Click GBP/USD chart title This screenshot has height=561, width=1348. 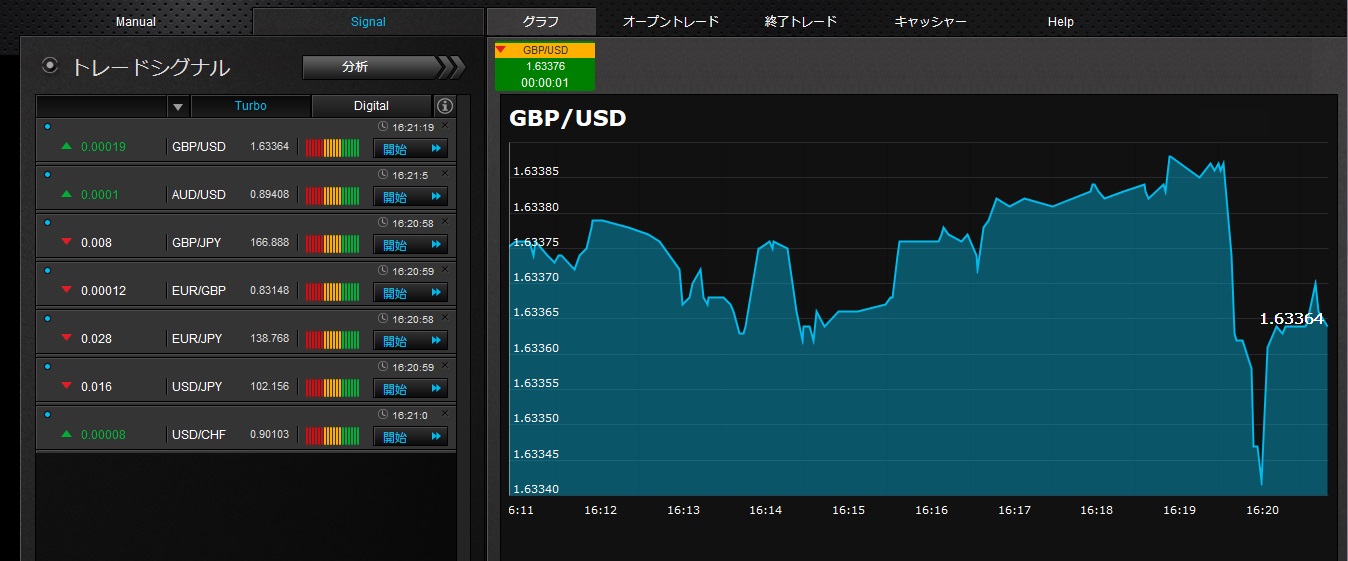(567, 118)
